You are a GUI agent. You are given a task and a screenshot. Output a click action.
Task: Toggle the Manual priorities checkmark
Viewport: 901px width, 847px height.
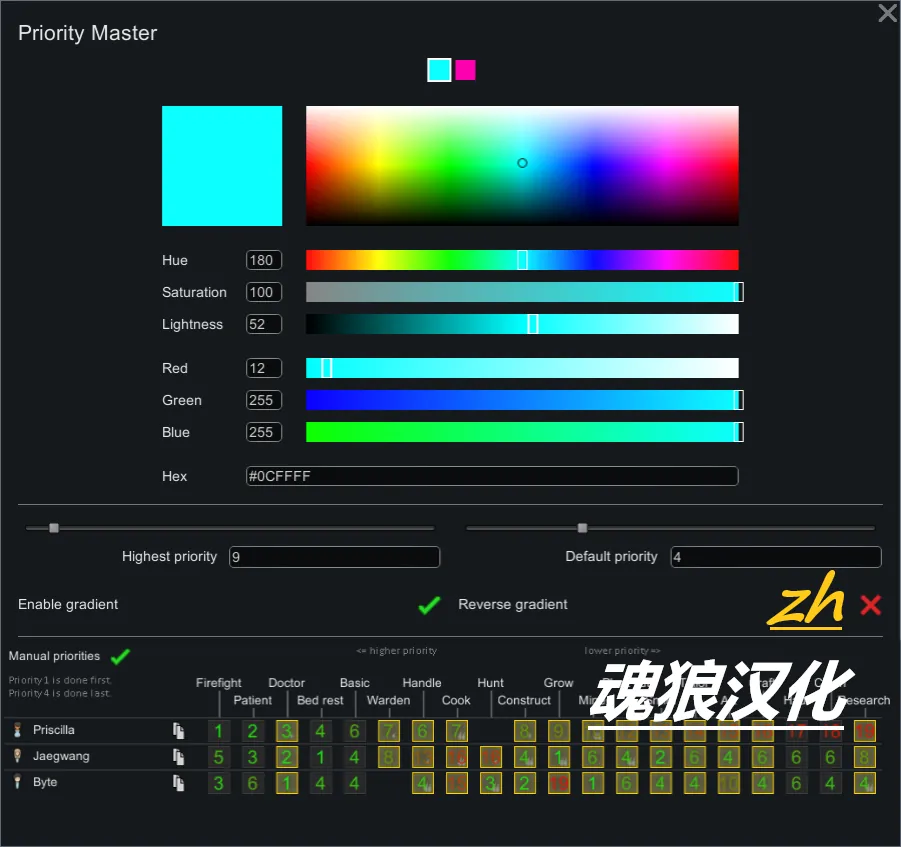(120, 657)
